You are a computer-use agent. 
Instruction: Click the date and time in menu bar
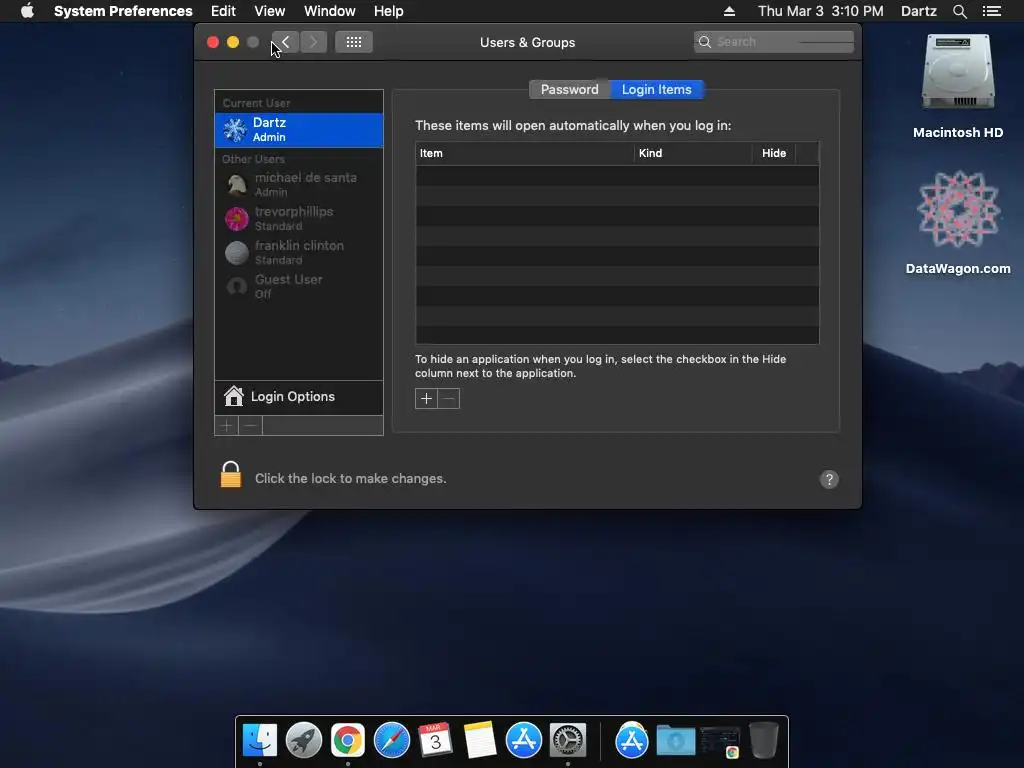[820, 11]
